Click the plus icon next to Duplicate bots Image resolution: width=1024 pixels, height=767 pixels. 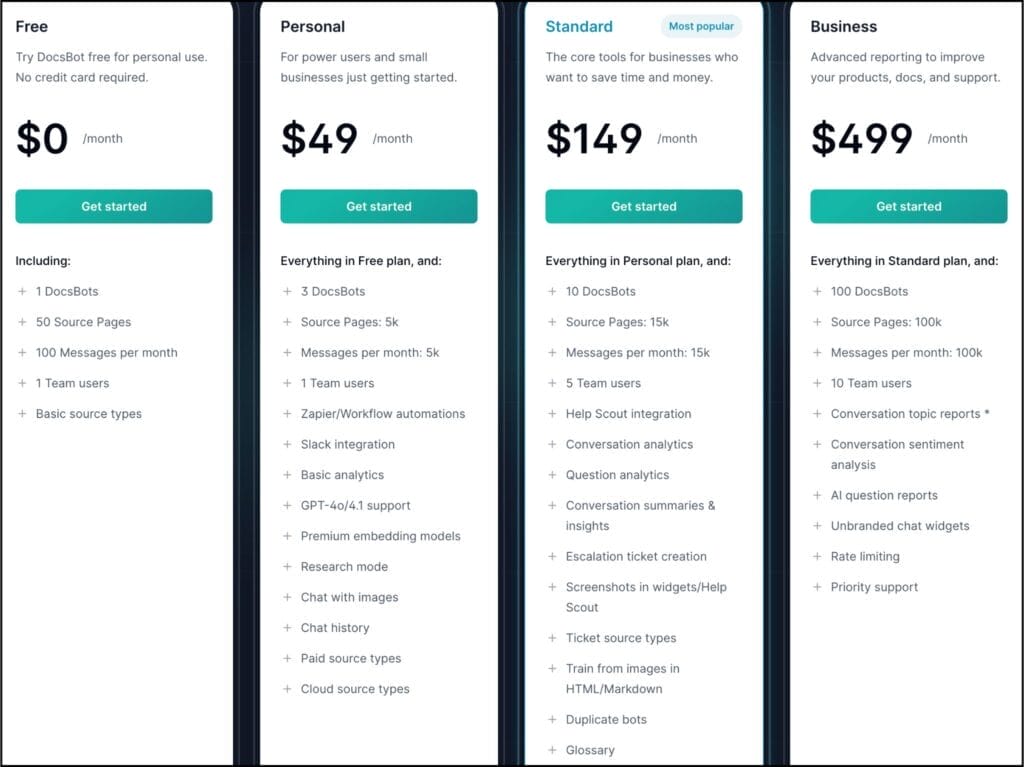click(552, 719)
